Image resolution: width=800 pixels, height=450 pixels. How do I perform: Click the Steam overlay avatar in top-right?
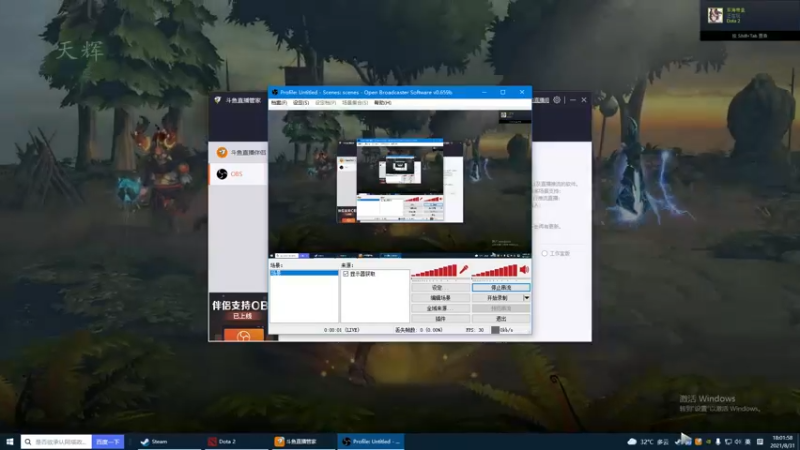pyautogui.click(x=715, y=15)
